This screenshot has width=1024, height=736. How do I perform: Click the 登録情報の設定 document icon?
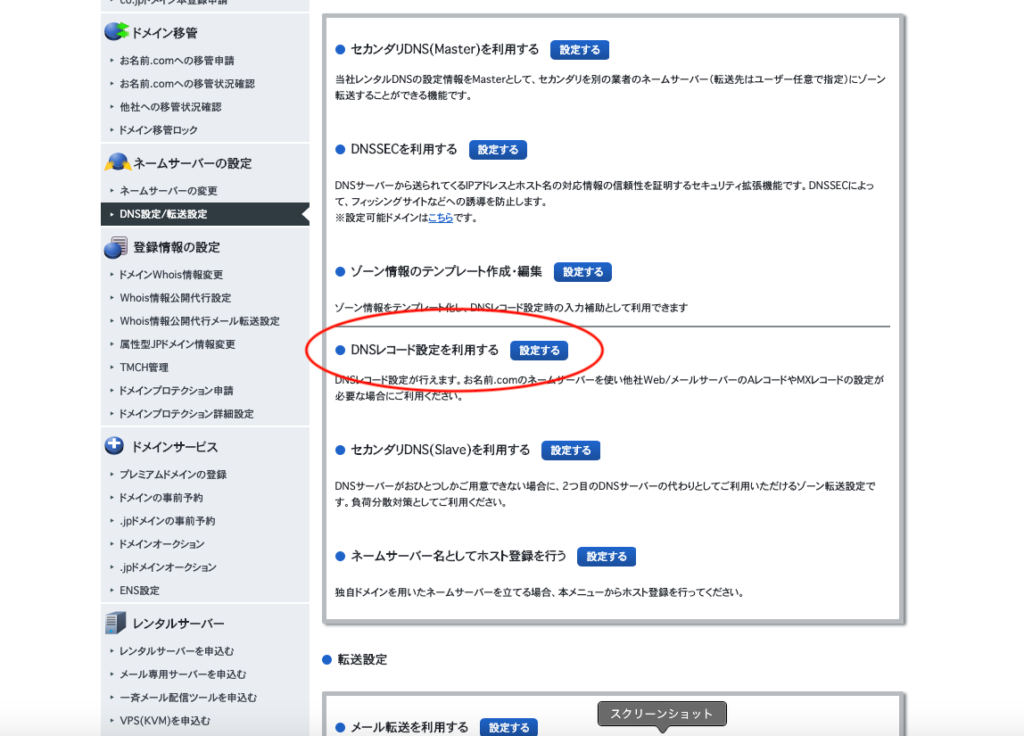(x=116, y=247)
